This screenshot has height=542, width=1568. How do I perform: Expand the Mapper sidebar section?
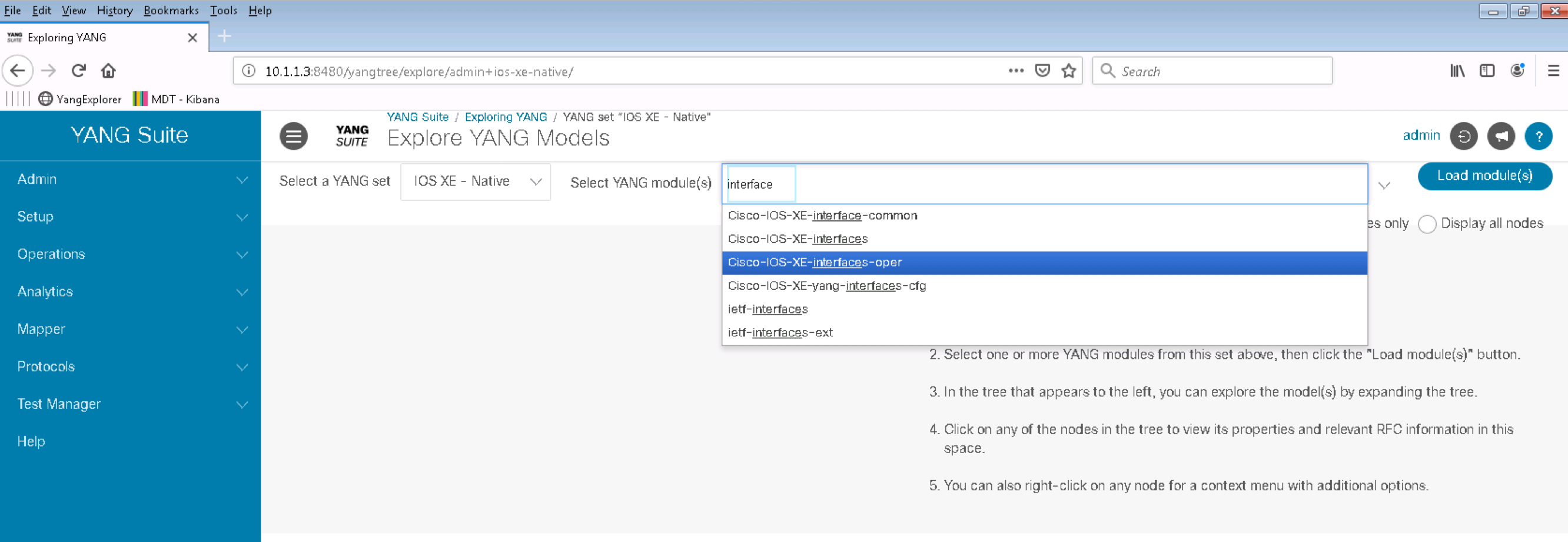coord(130,329)
